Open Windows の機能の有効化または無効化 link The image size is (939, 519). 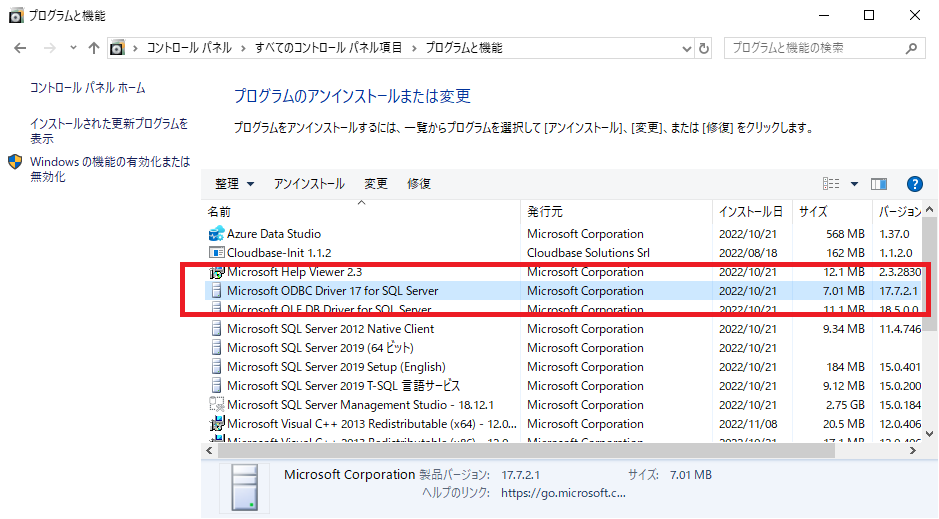coord(110,169)
